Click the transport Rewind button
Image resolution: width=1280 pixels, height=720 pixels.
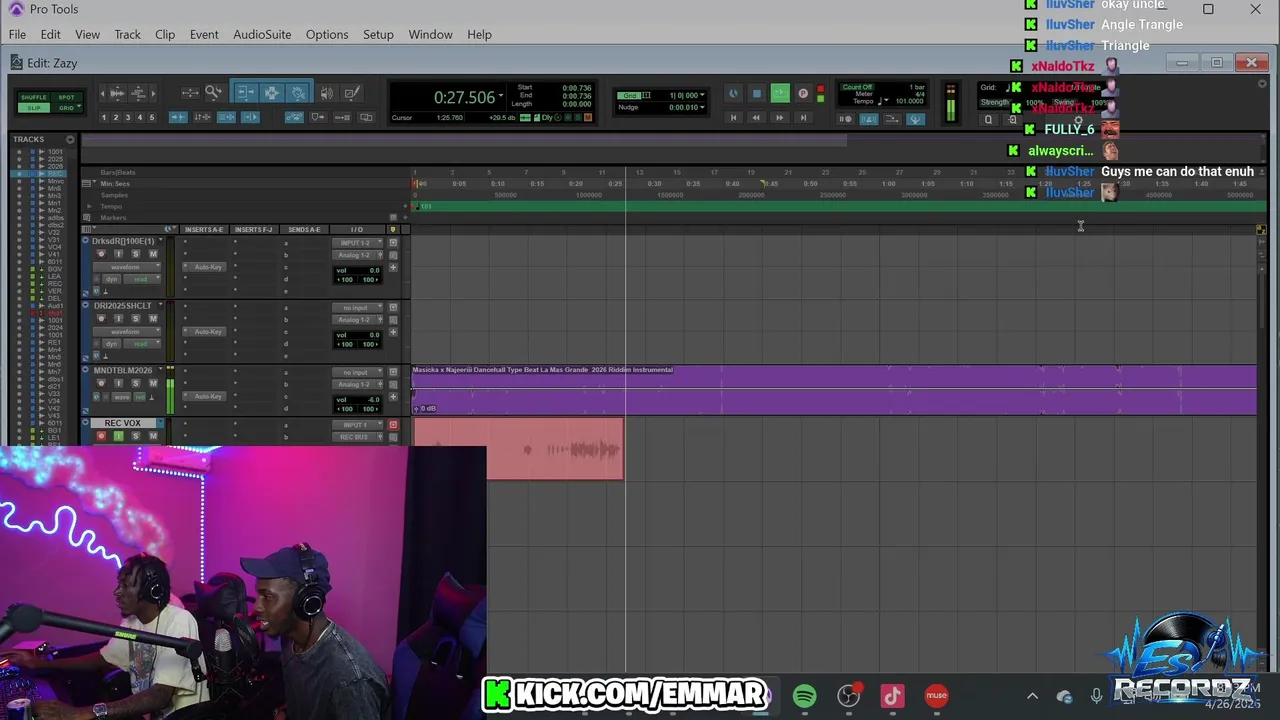point(756,117)
